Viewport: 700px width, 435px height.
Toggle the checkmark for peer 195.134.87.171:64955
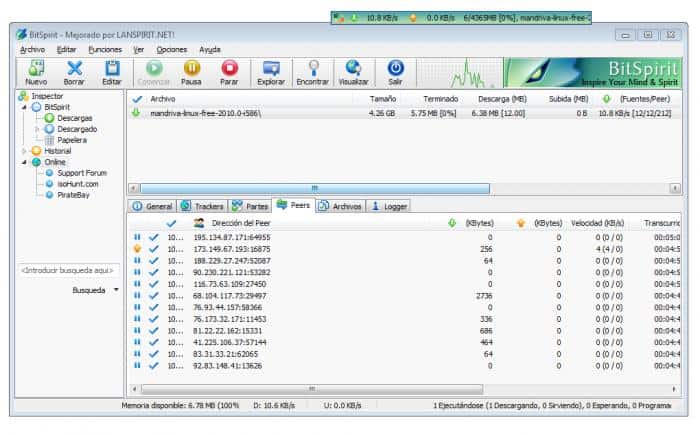154,237
